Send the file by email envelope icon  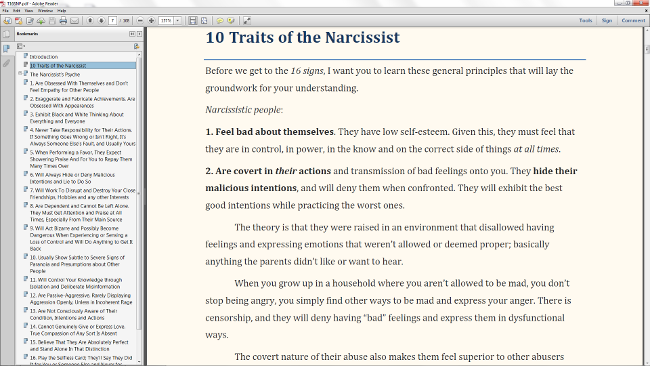[74, 20]
